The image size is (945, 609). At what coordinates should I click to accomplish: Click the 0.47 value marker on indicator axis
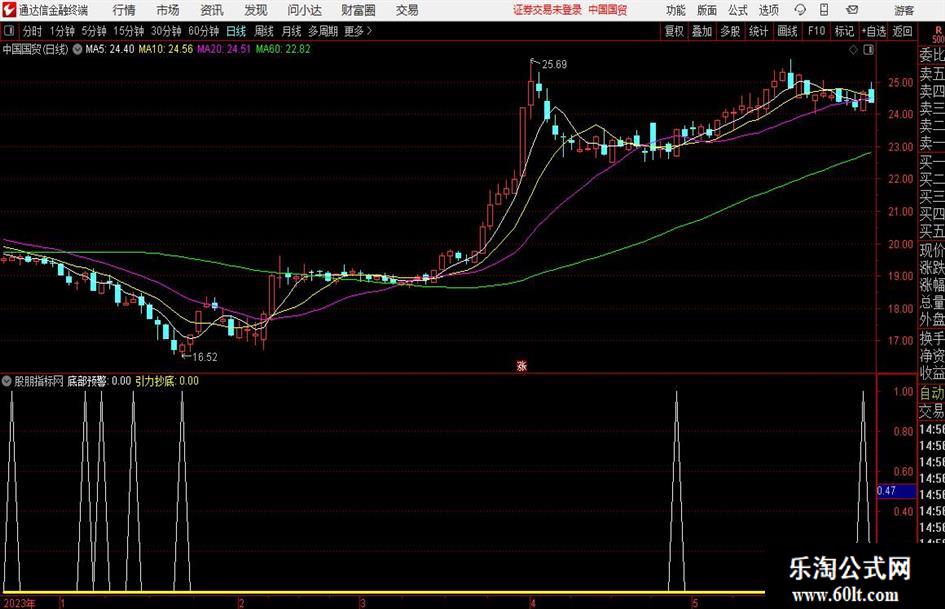point(896,491)
